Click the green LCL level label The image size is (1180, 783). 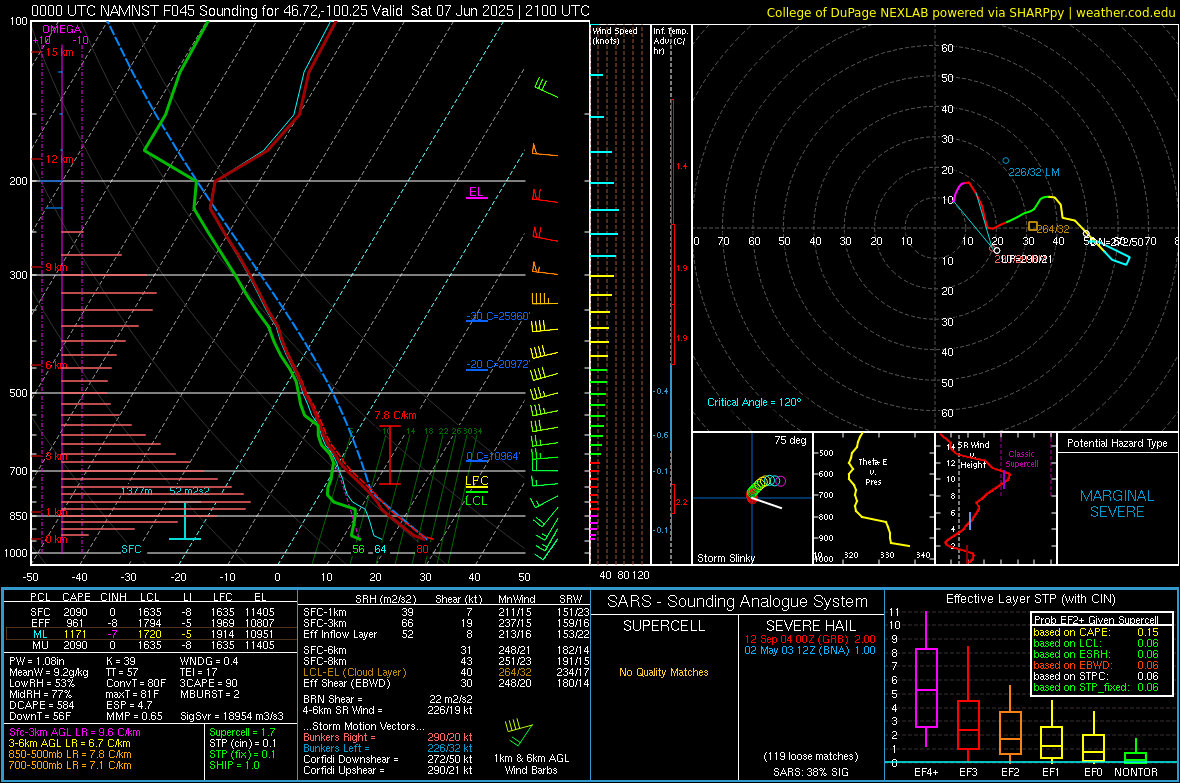(476, 501)
